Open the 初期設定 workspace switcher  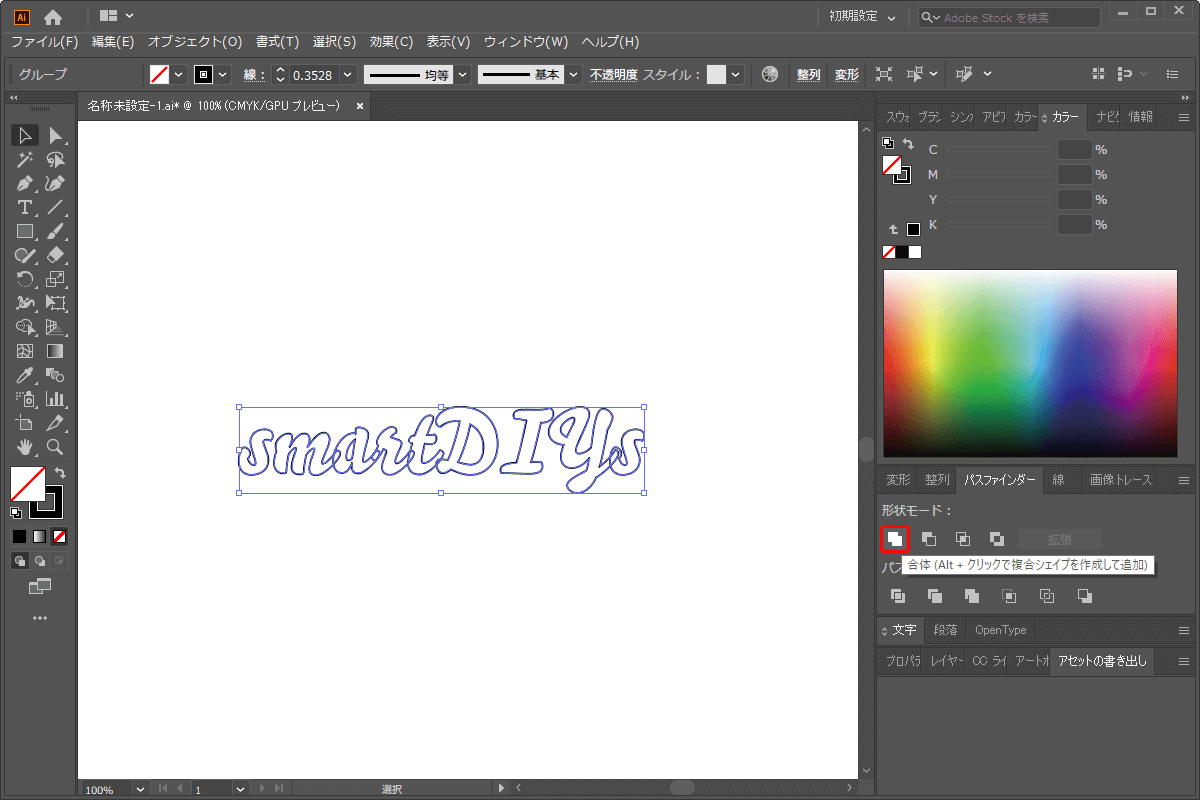click(x=864, y=17)
